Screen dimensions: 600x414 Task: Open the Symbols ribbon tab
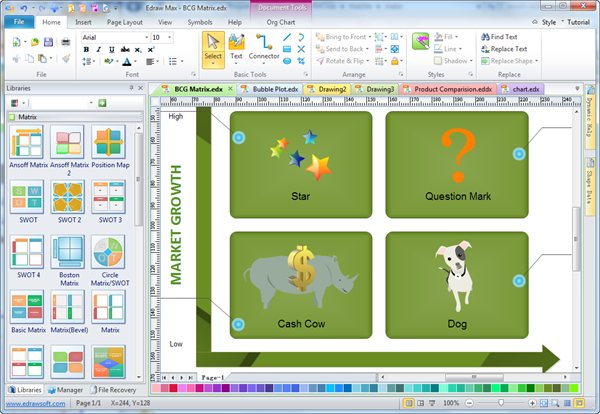point(200,22)
